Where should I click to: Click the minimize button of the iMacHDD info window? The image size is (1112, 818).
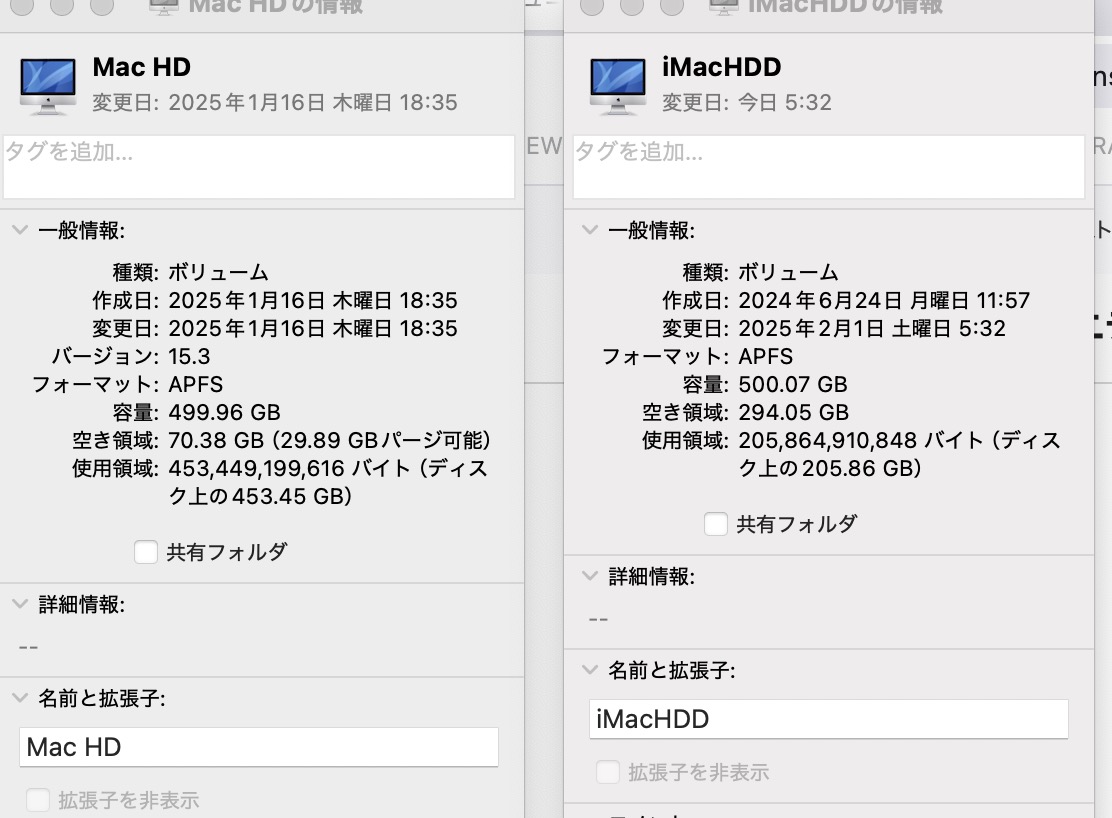[x=631, y=6]
